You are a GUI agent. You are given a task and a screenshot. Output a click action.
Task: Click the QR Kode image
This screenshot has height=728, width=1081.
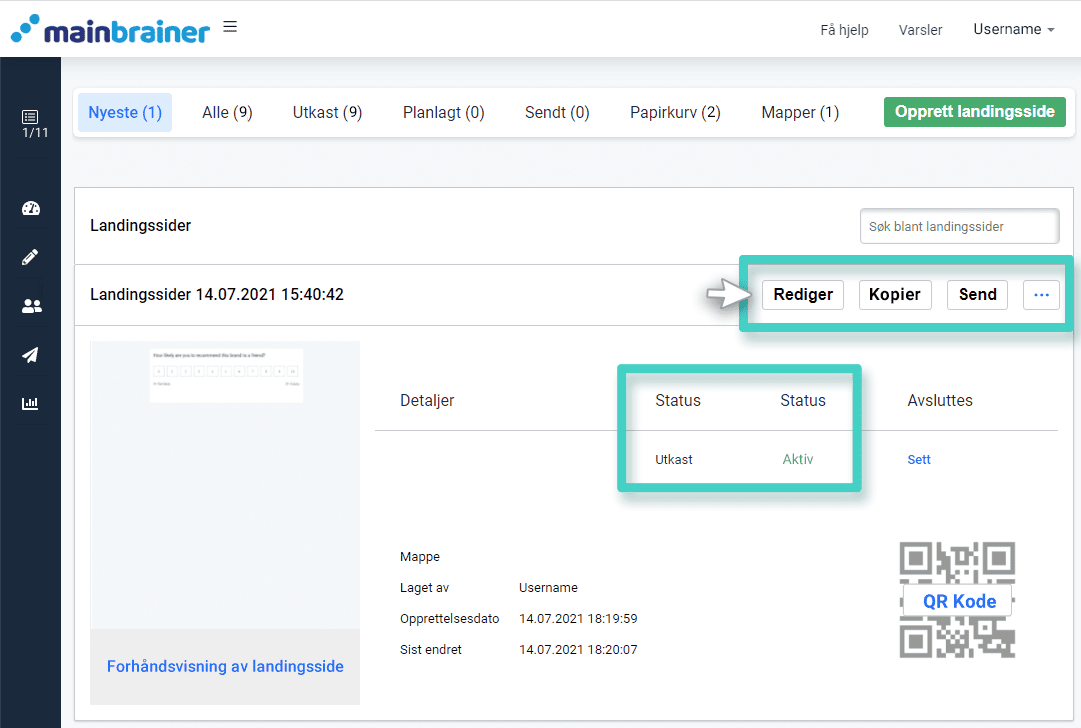[x=957, y=600]
